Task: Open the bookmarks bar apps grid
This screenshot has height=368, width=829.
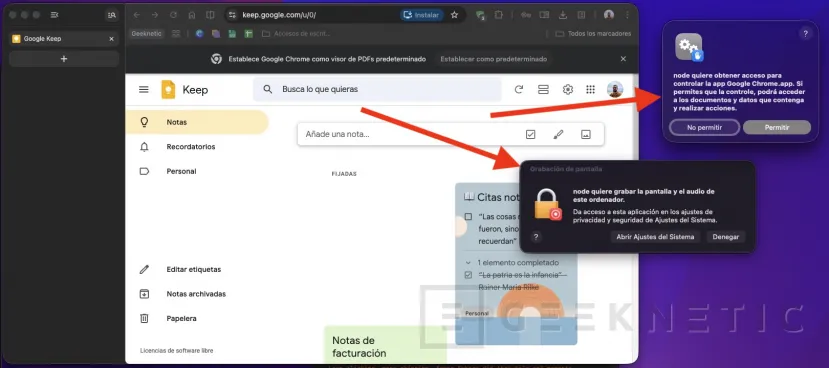Action: (176, 33)
